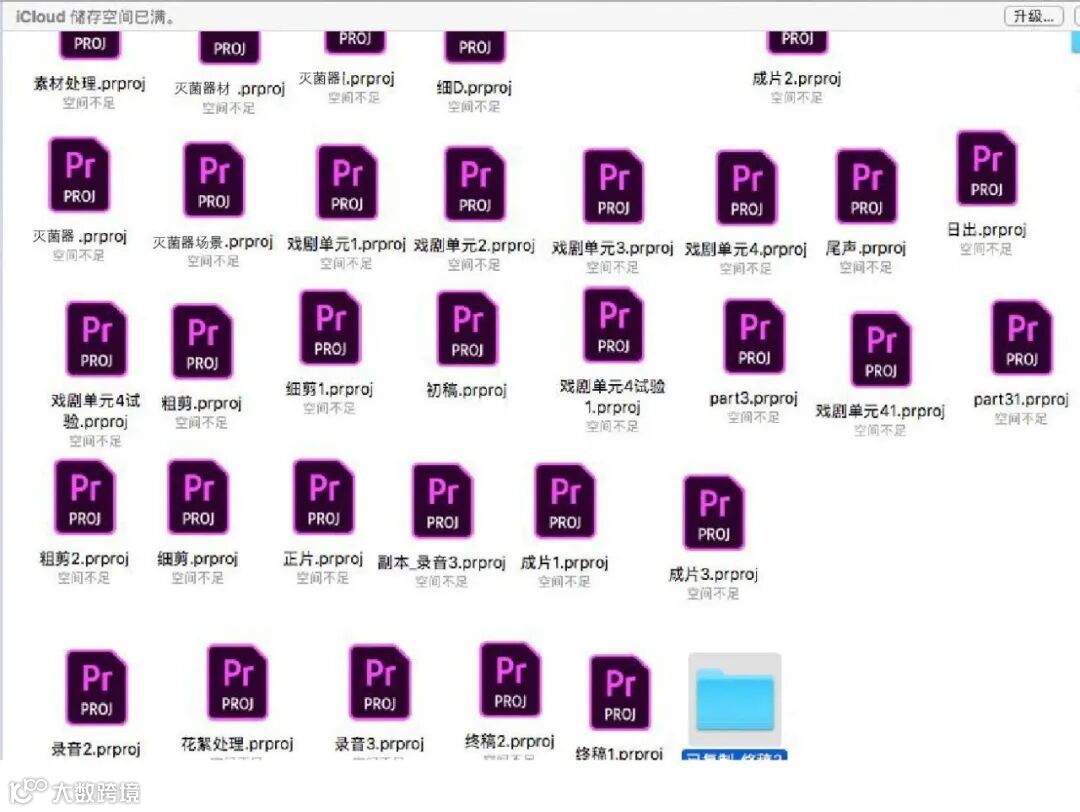Click the 戏剧单元41.prproj file name label
This screenshot has height=812, width=1080.
pyautogui.click(x=880, y=411)
